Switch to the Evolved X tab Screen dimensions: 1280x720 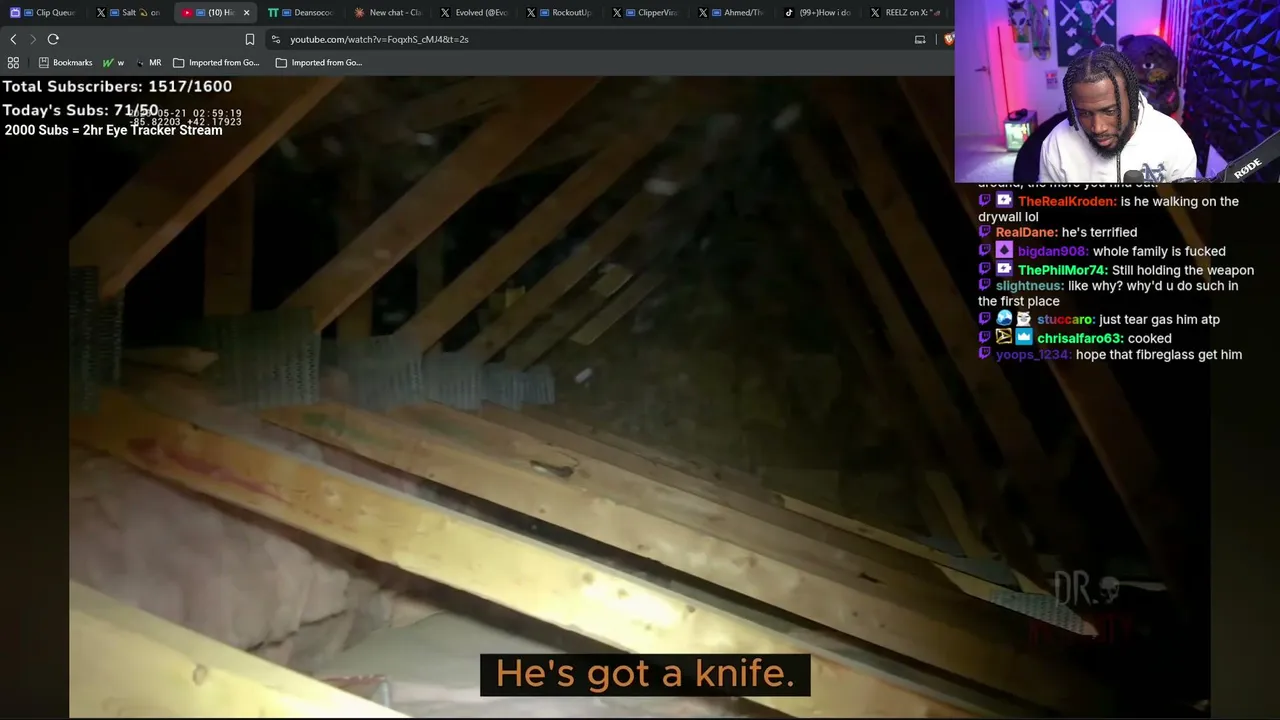[x=474, y=13]
